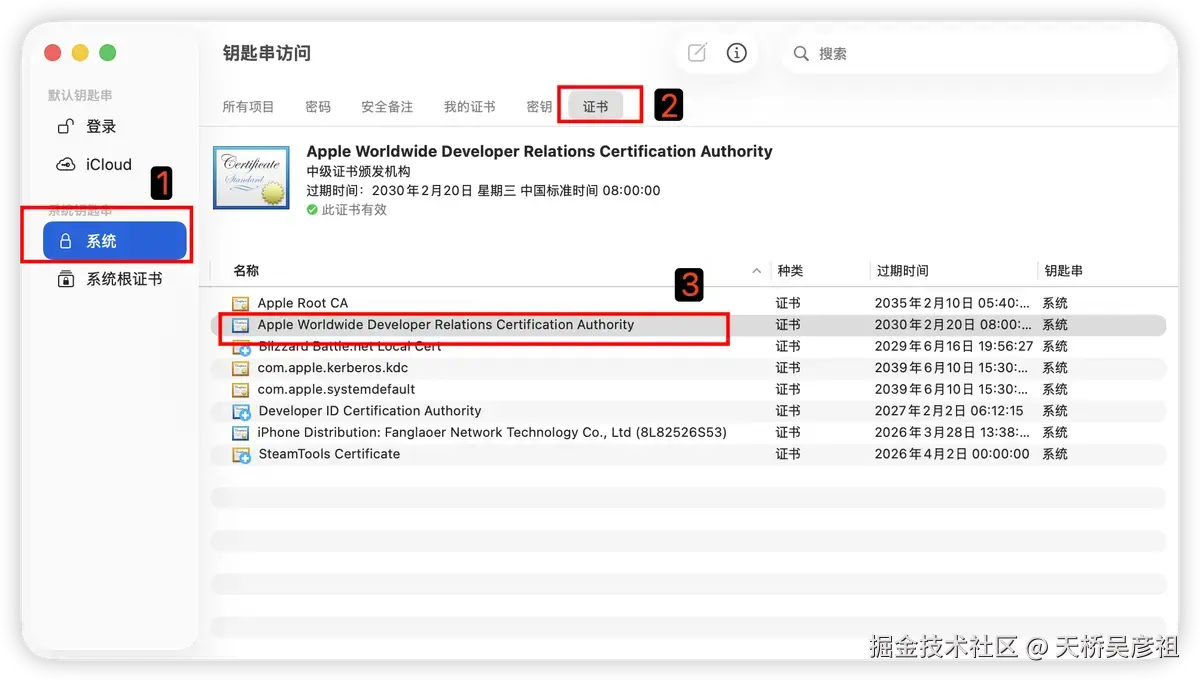Click the large certificate thumbnail image
Viewport: 1200px width, 681px height.
click(251, 178)
